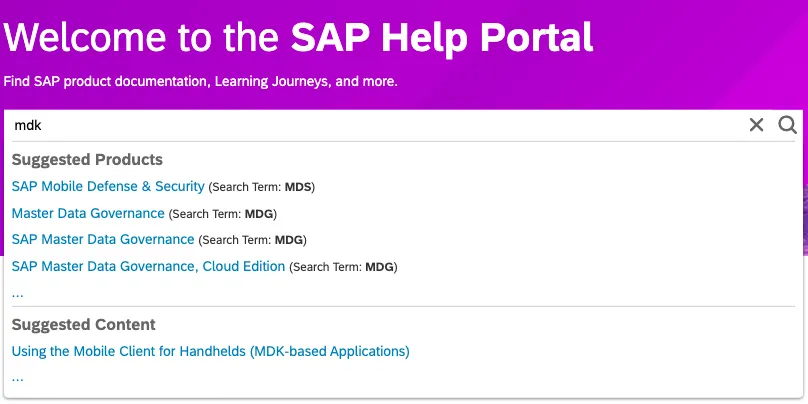Viewport: 808px width, 404px height.
Task: Click inside the search box containing 'mdk'
Action: (x=370, y=125)
